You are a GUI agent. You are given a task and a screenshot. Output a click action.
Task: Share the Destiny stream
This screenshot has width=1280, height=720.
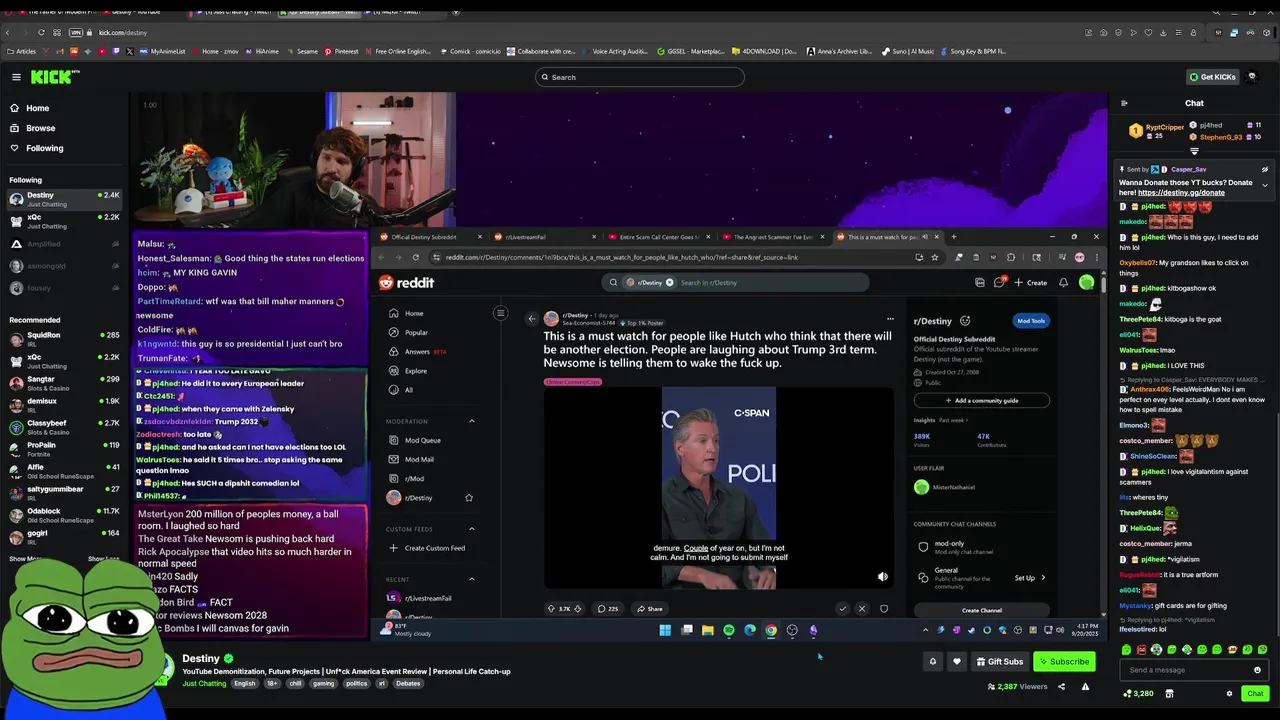pos(1061,686)
